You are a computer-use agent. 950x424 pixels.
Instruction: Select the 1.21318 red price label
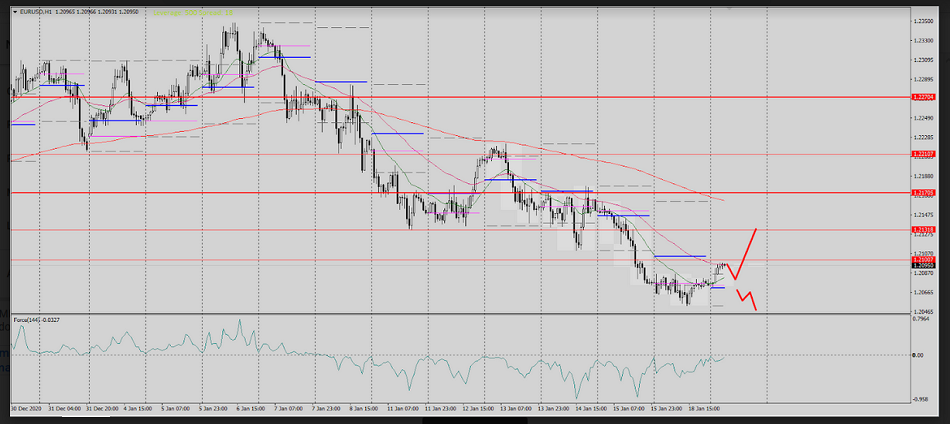[x=923, y=230]
